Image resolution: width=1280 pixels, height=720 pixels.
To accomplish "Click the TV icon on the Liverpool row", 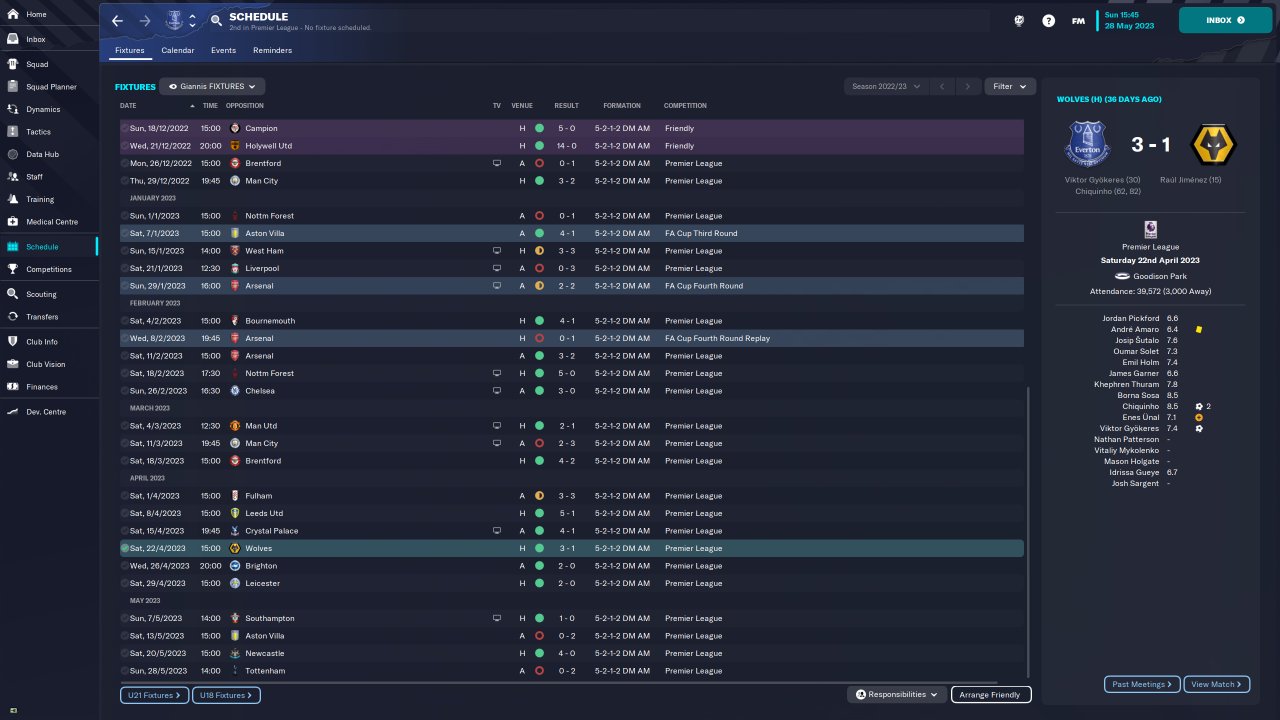I will [497, 268].
